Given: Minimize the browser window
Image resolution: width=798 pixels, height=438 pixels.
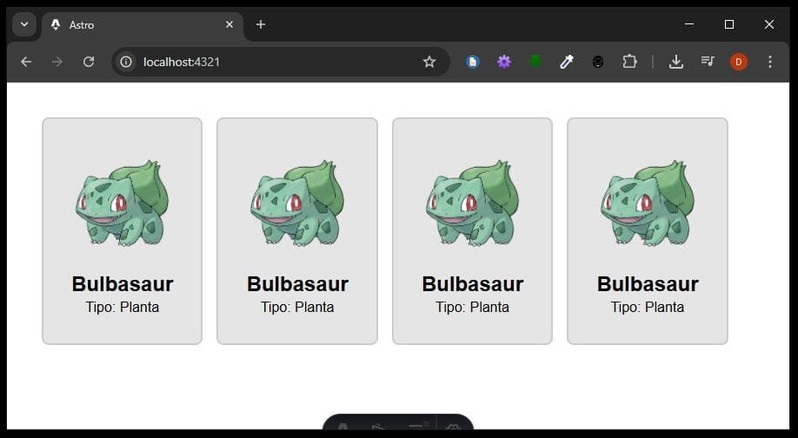Looking at the screenshot, I should pyautogui.click(x=690, y=24).
